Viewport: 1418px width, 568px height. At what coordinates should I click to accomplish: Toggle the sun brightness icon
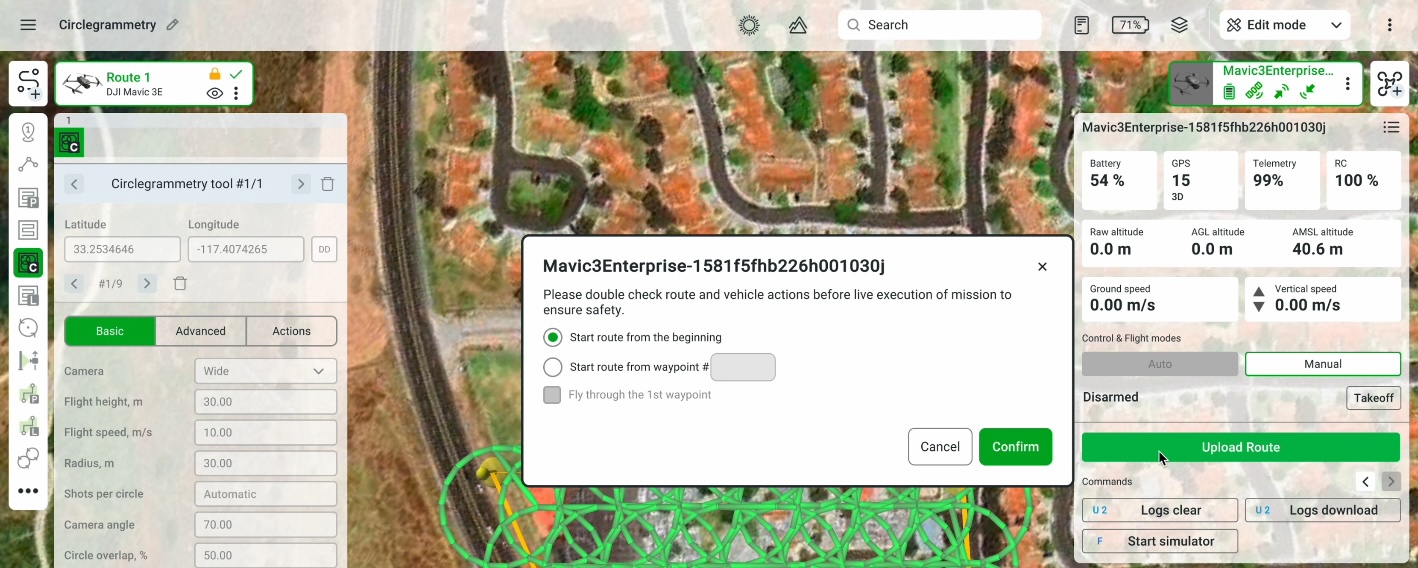748,25
